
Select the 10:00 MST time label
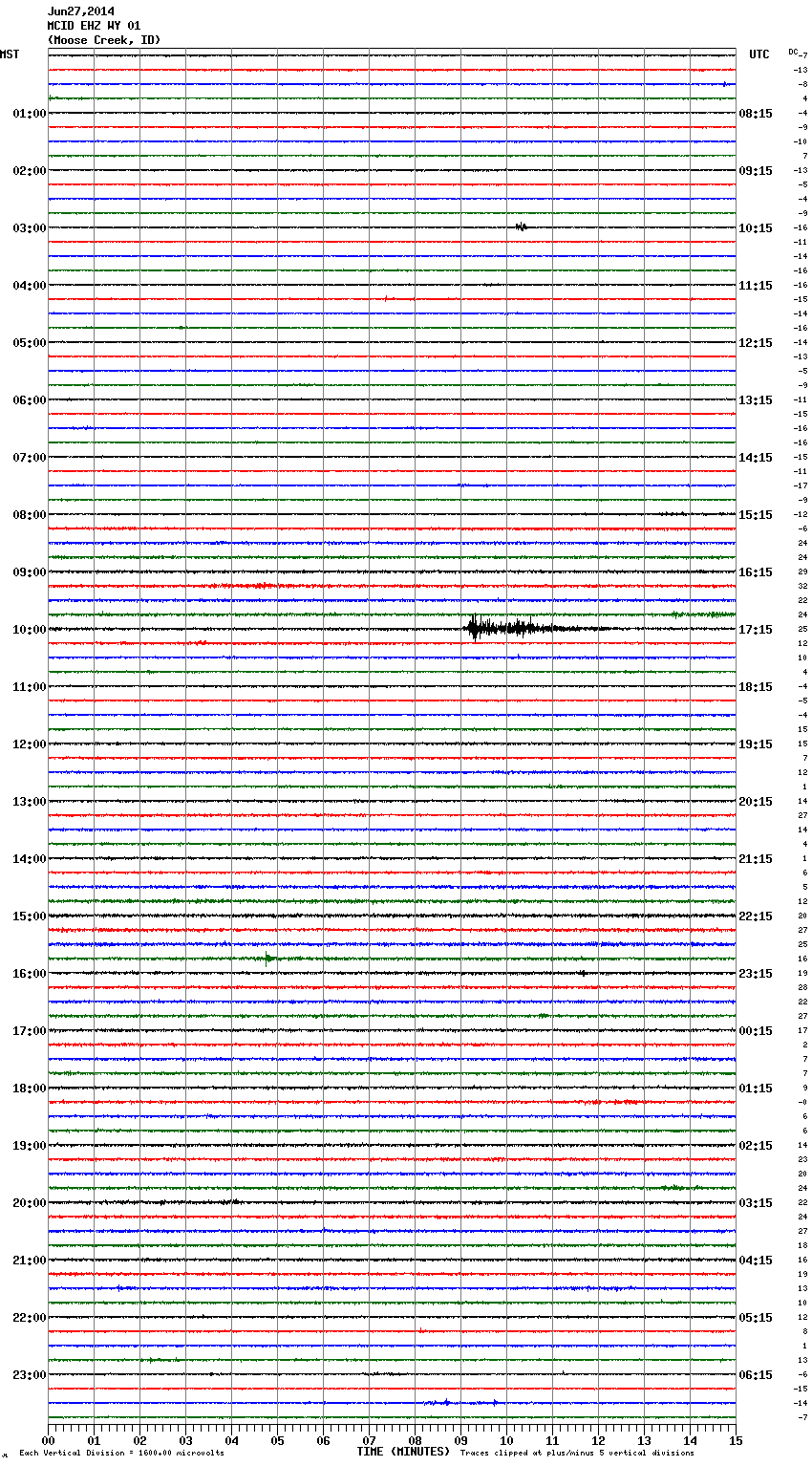pyautogui.click(x=30, y=630)
